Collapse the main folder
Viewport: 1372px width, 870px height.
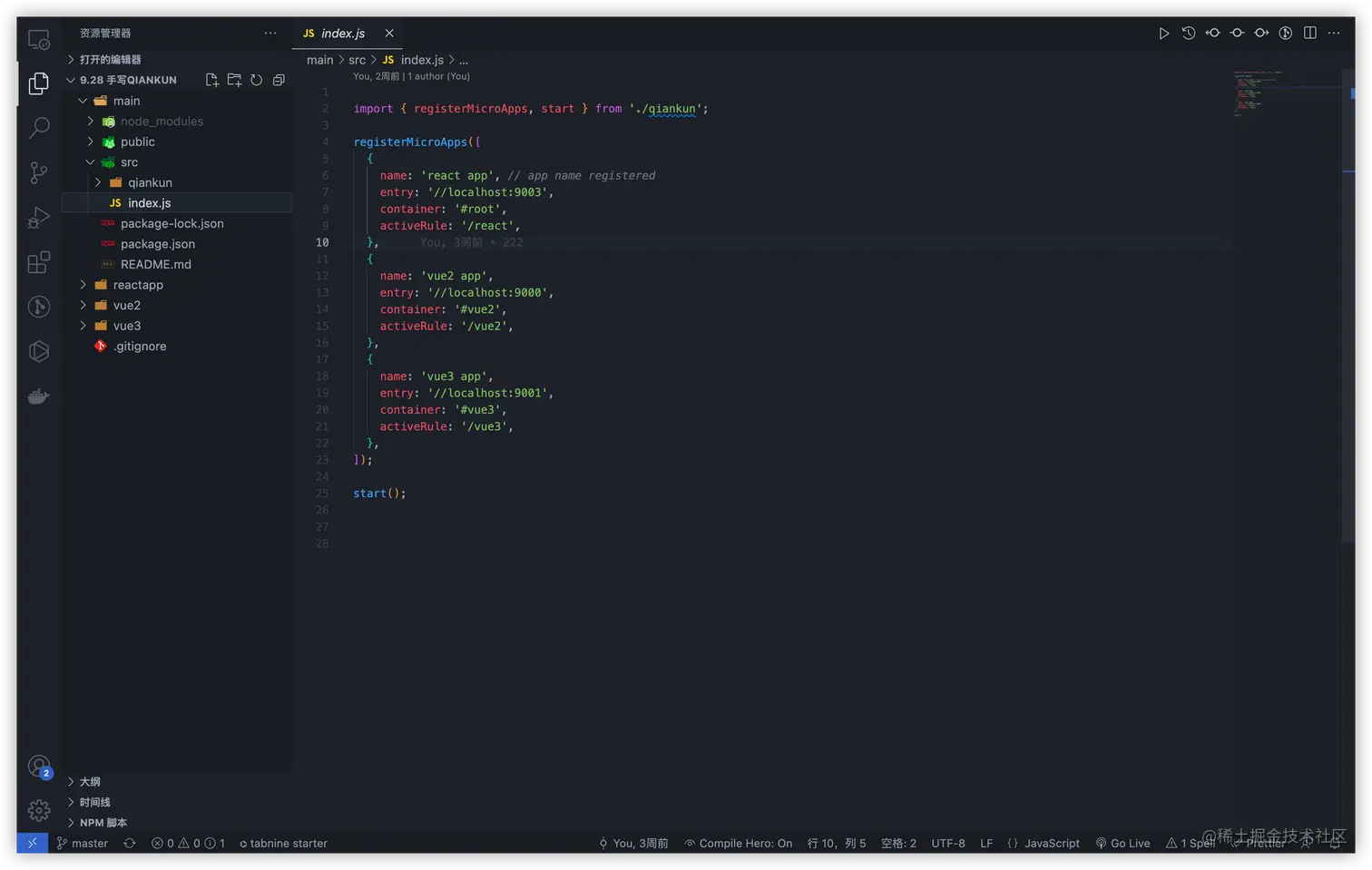click(177, 101)
